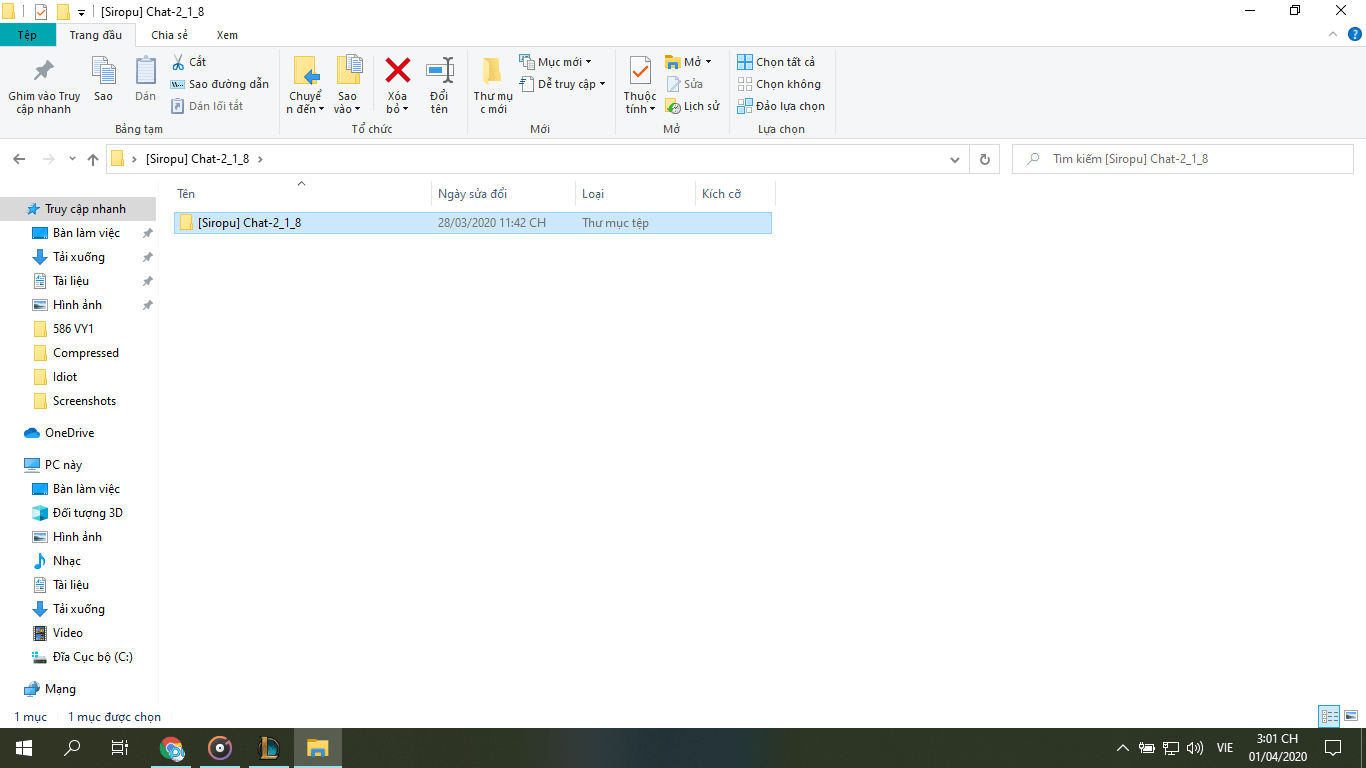
Task: Click Ghim vào Truy cập nhanh pin icon
Action: tap(44, 71)
